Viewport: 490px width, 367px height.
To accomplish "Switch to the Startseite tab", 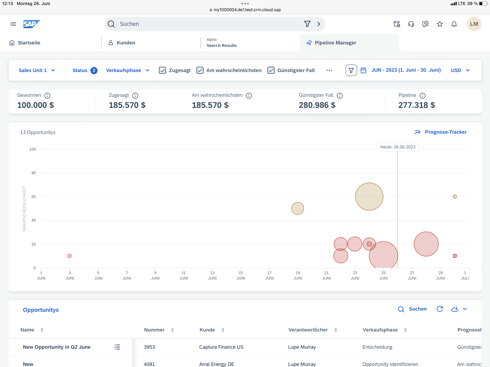I will pyautogui.click(x=25, y=43).
